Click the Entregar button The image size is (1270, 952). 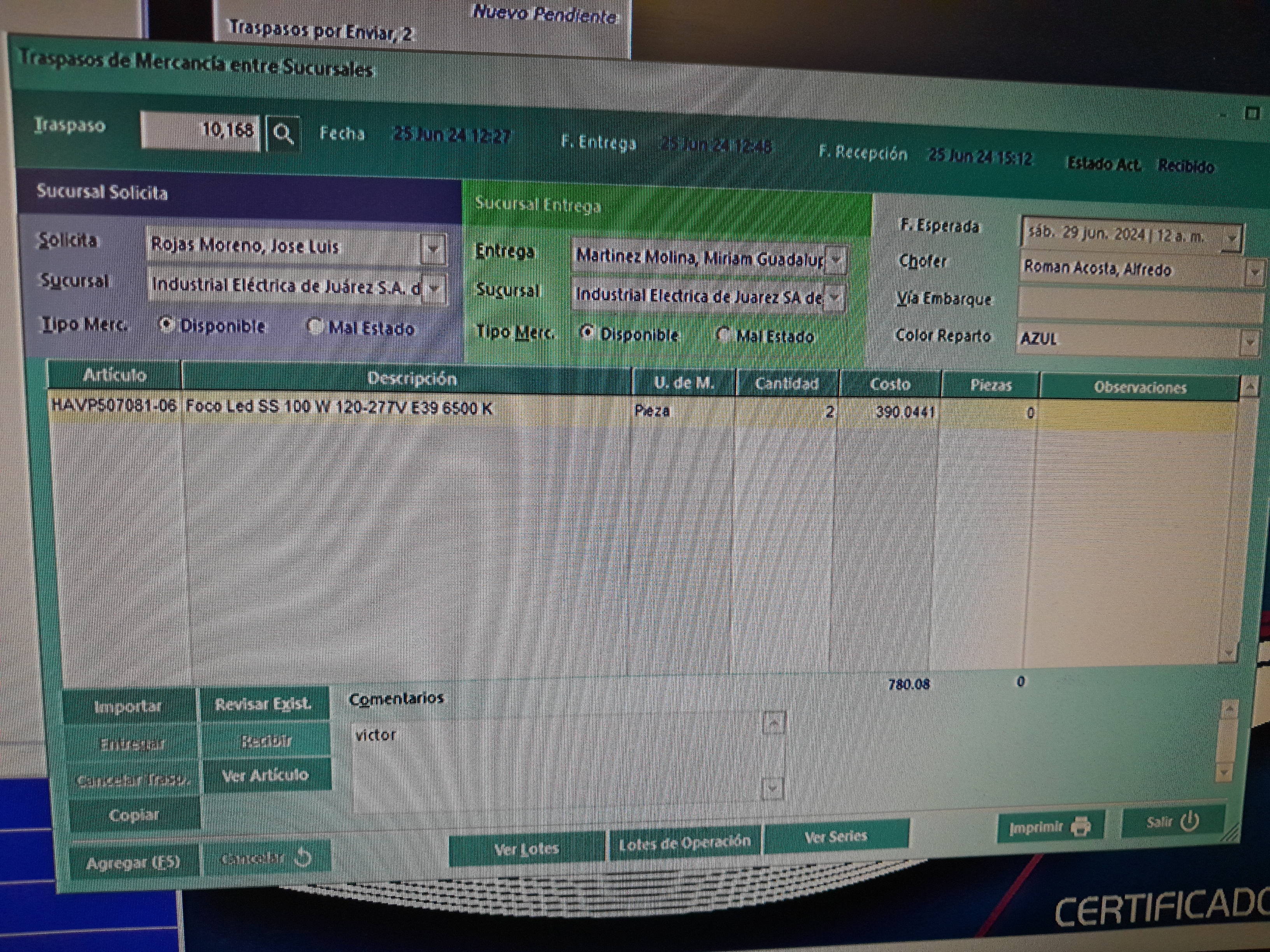tap(132, 744)
